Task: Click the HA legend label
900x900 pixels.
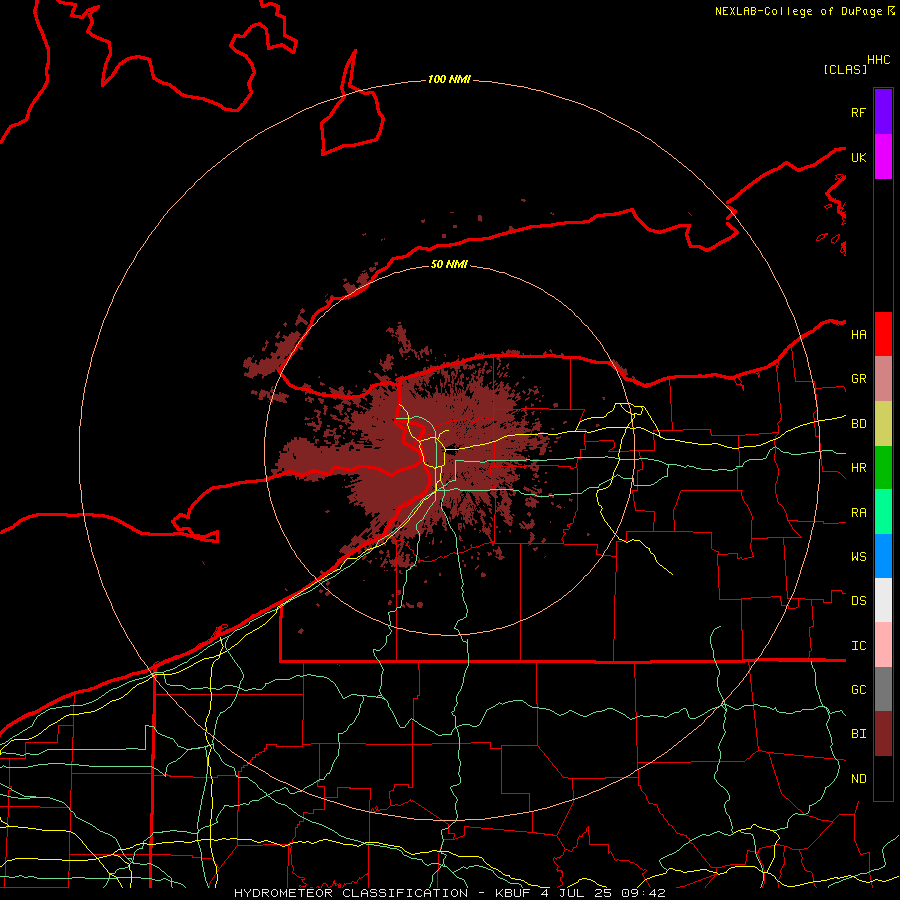Action: 858,335
